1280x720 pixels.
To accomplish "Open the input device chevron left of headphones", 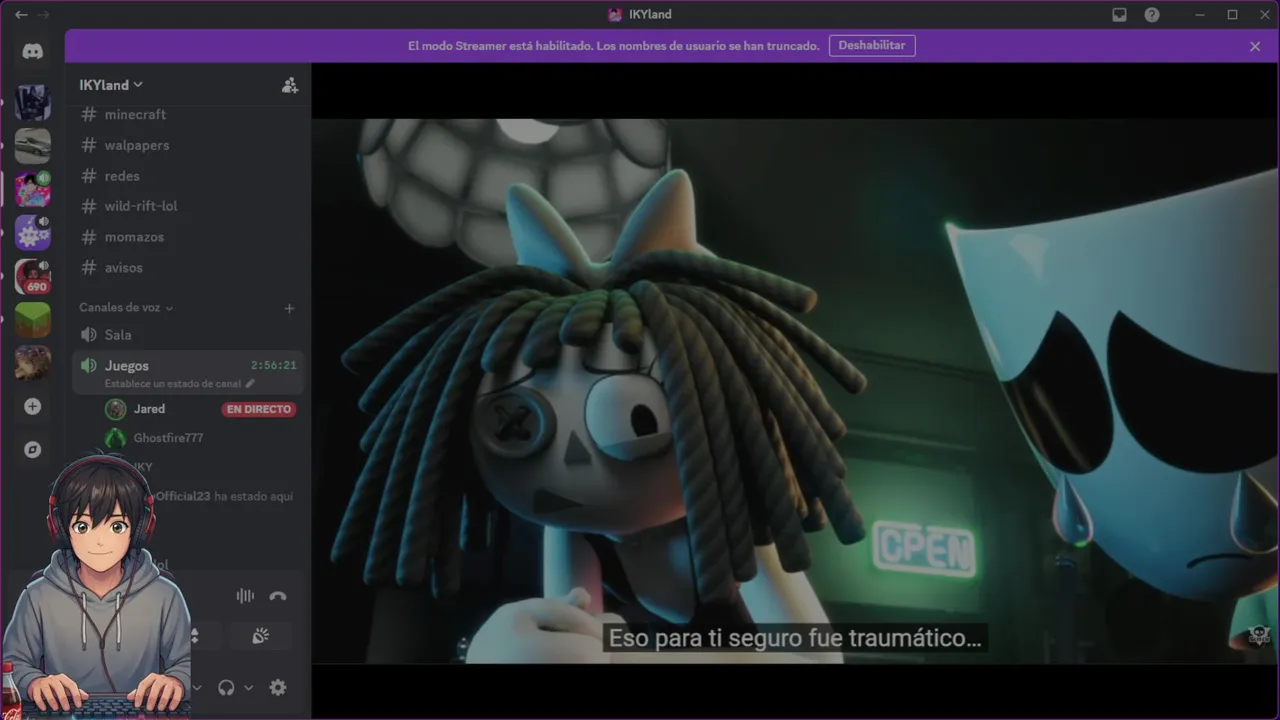I will (198, 688).
